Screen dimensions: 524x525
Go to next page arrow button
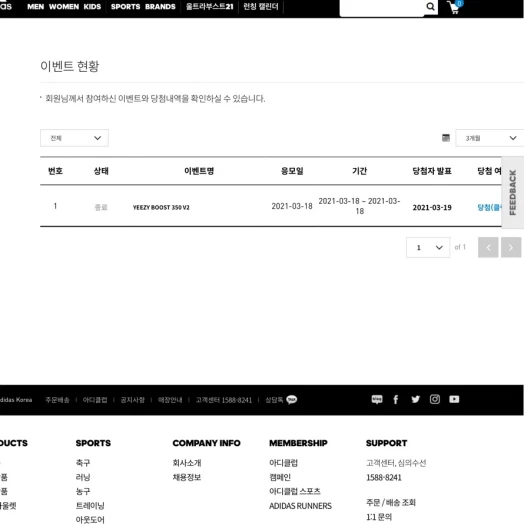(x=511, y=247)
